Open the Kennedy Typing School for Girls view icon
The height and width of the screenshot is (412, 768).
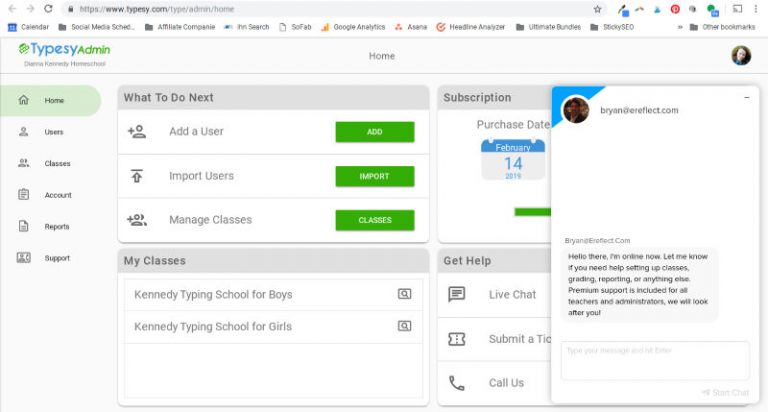pyautogui.click(x=404, y=326)
